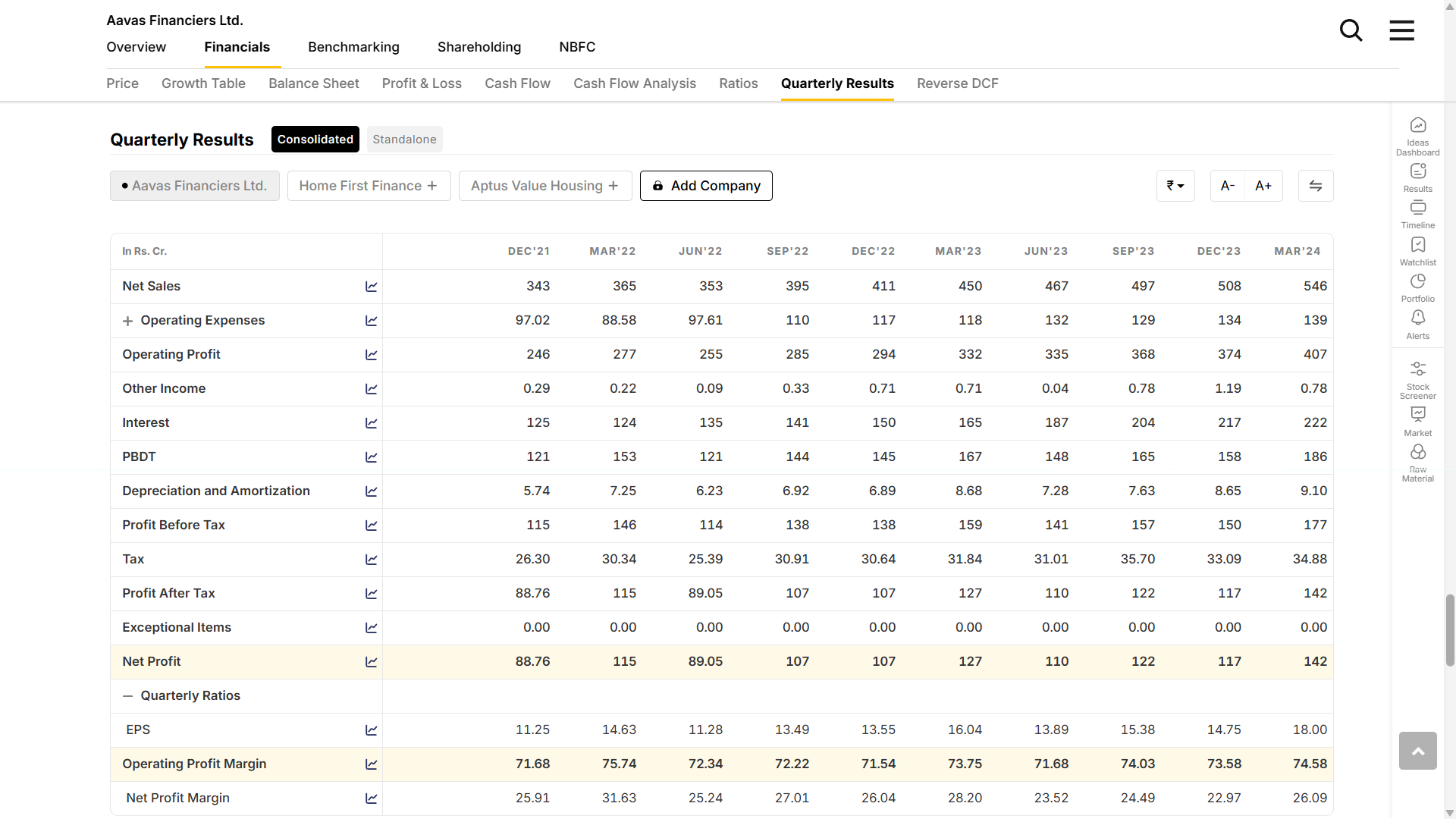Show chart icon for Net Sales row
Image resolution: width=1456 pixels, height=819 pixels.
371,287
